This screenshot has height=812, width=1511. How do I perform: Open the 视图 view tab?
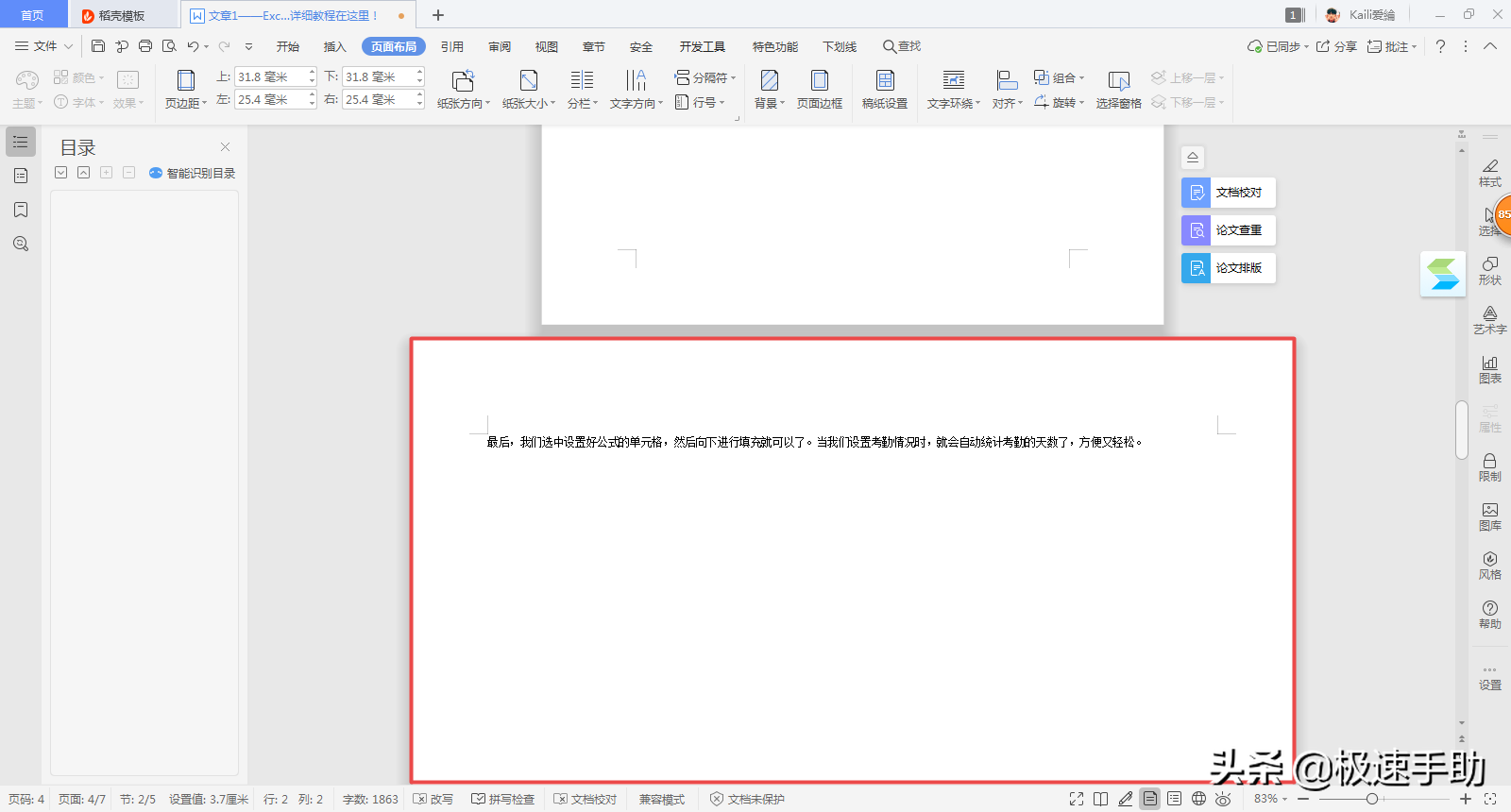click(547, 46)
